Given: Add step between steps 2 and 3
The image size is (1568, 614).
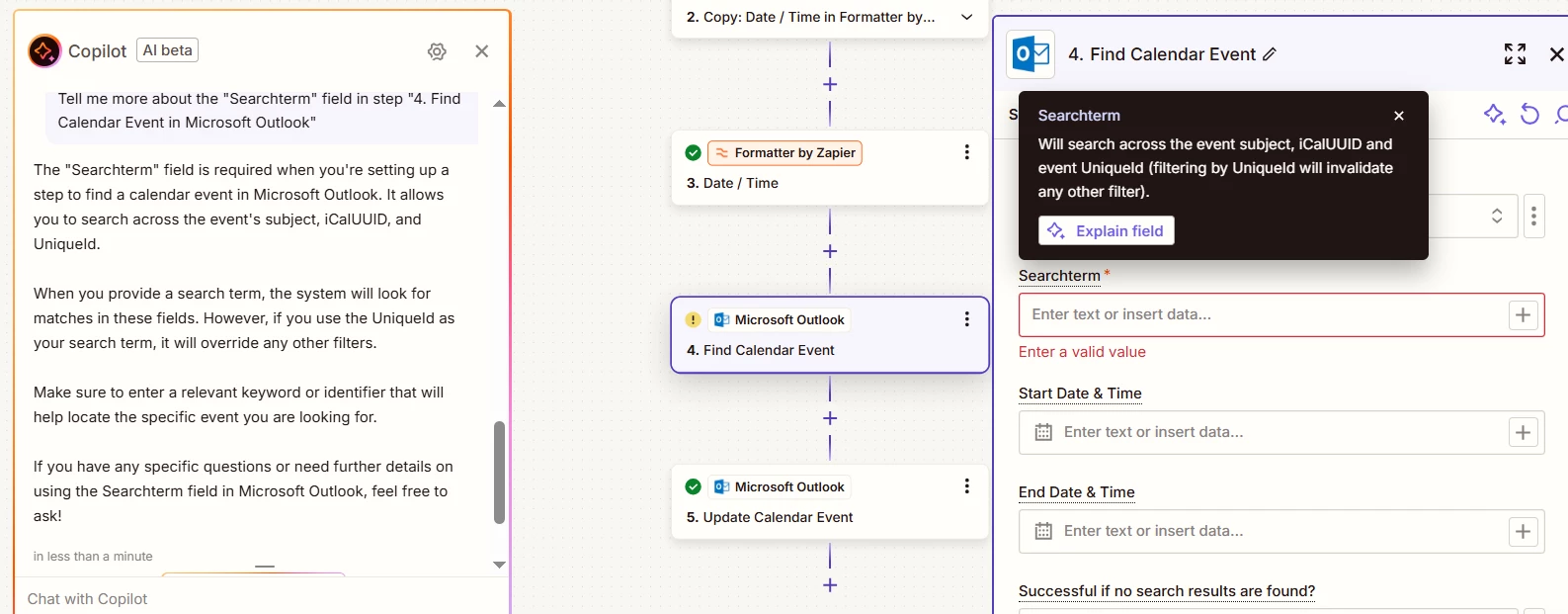Looking at the screenshot, I should coord(830,84).
